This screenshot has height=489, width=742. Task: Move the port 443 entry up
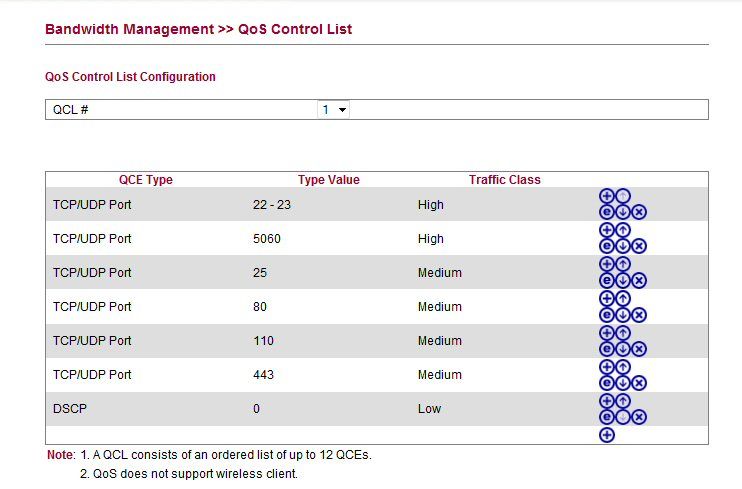click(623, 367)
